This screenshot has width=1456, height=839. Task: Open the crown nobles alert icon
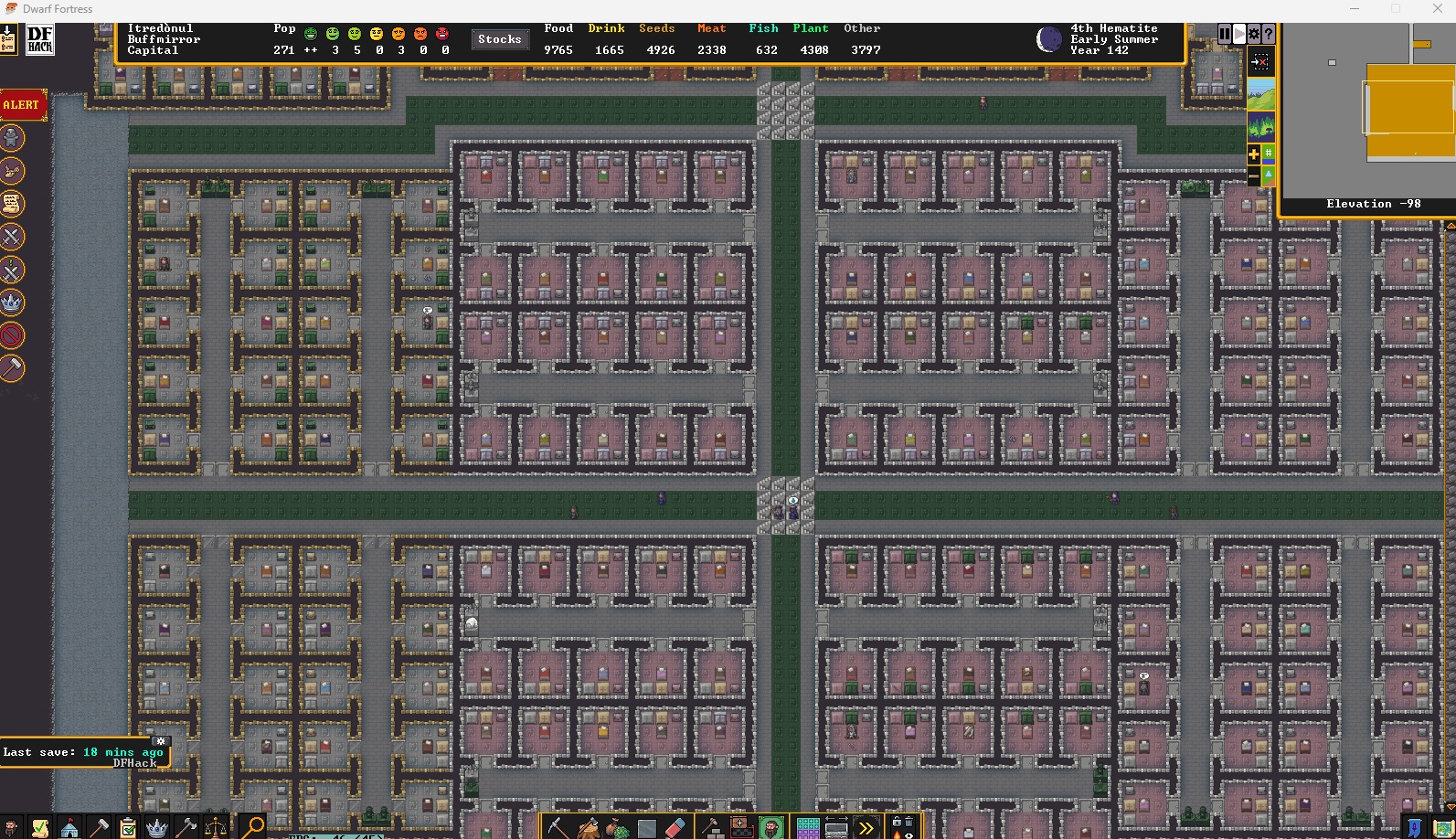[12, 303]
